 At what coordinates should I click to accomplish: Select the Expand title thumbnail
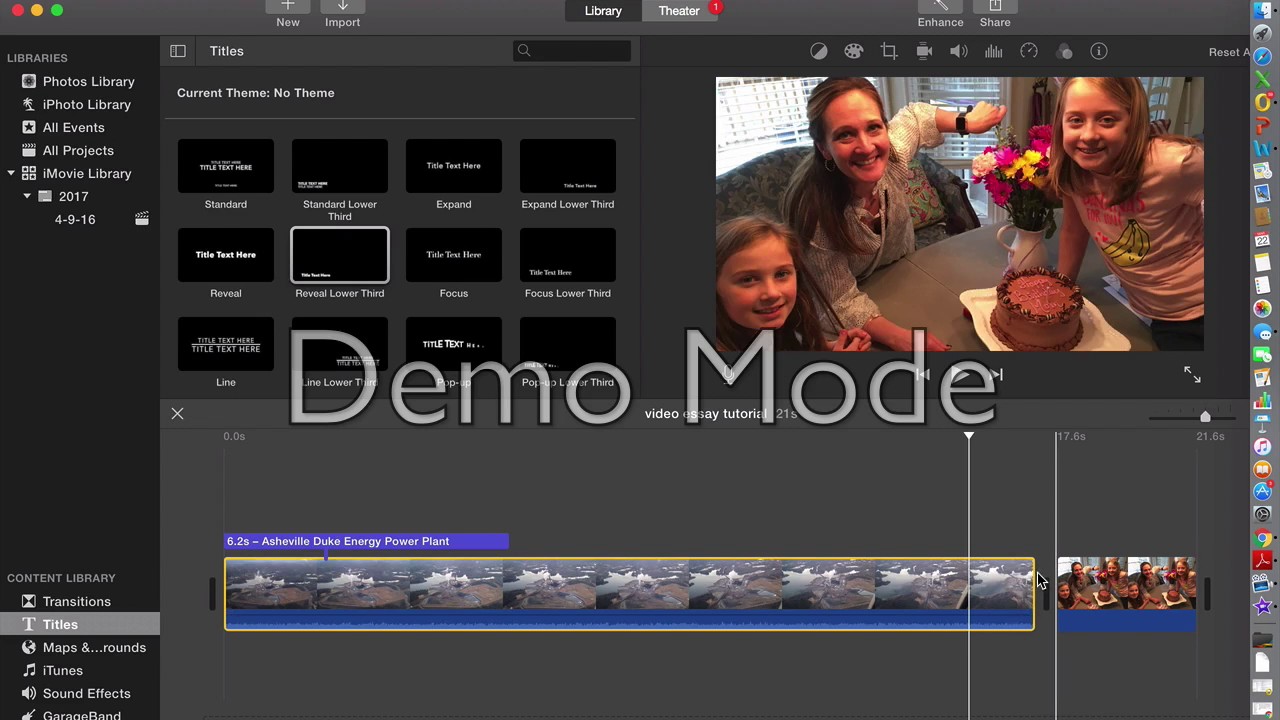point(454,166)
